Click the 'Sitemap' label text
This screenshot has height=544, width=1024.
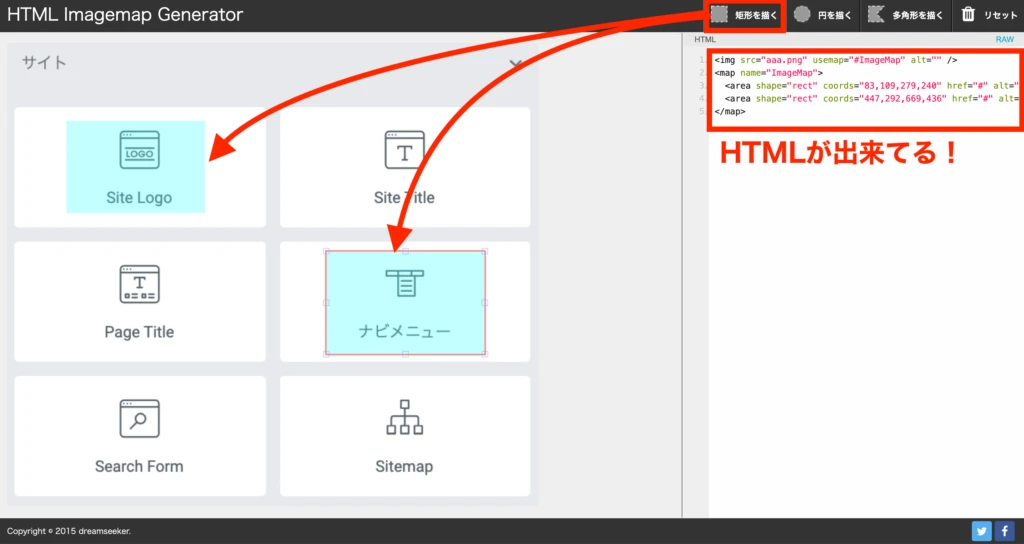(x=404, y=466)
